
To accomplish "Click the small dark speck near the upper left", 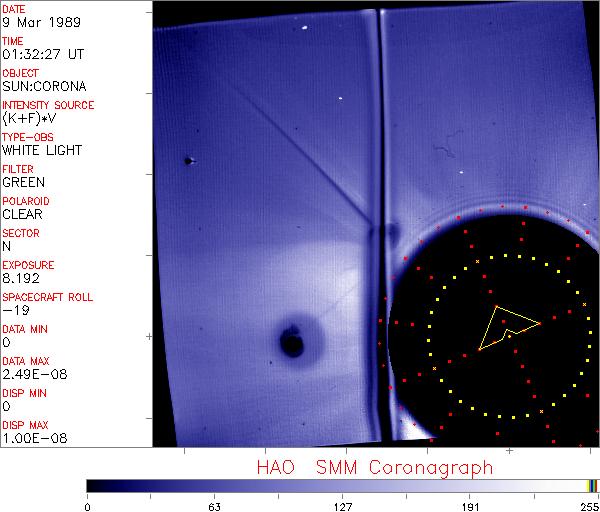I will click(x=188, y=160).
